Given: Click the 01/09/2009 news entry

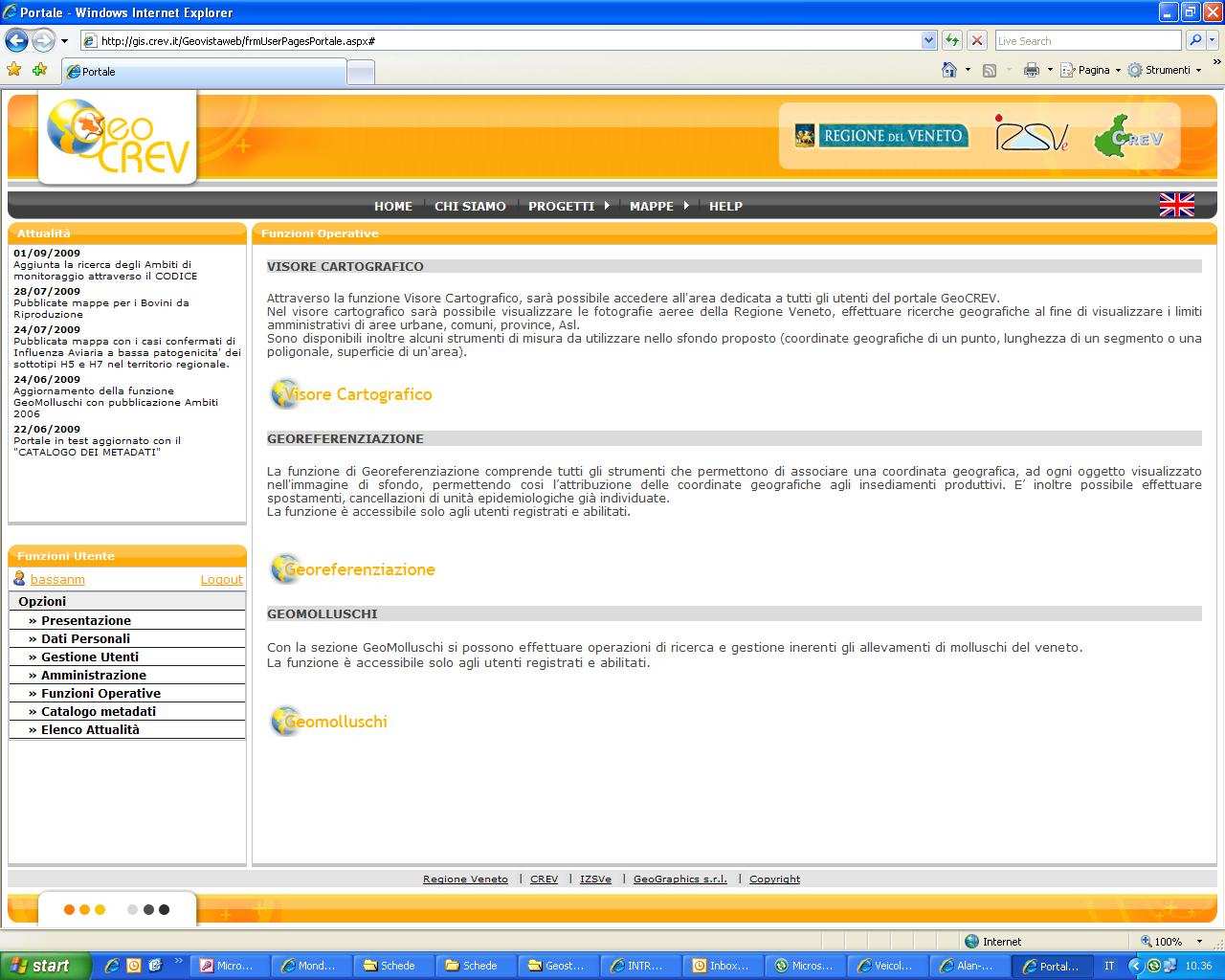Looking at the screenshot, I should click(127, 264).
